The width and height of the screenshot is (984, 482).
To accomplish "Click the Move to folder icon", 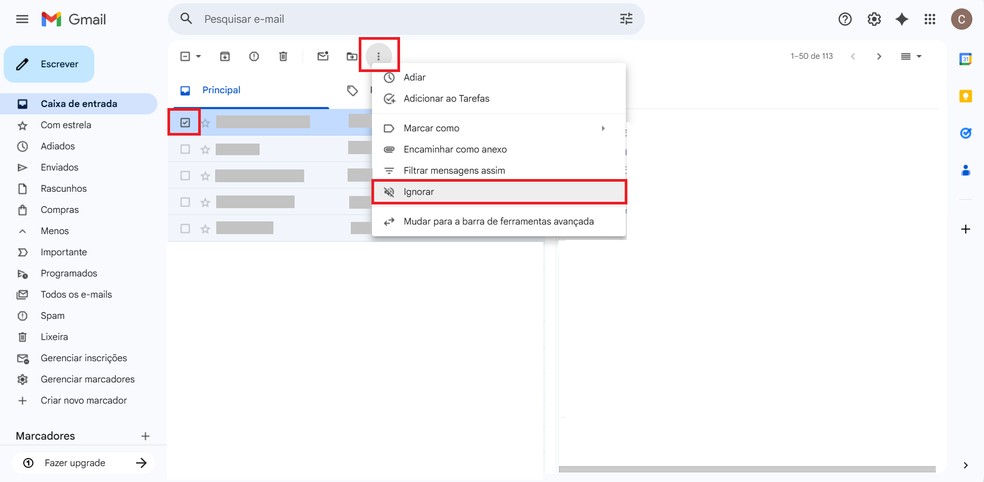I will click(352, 56).
